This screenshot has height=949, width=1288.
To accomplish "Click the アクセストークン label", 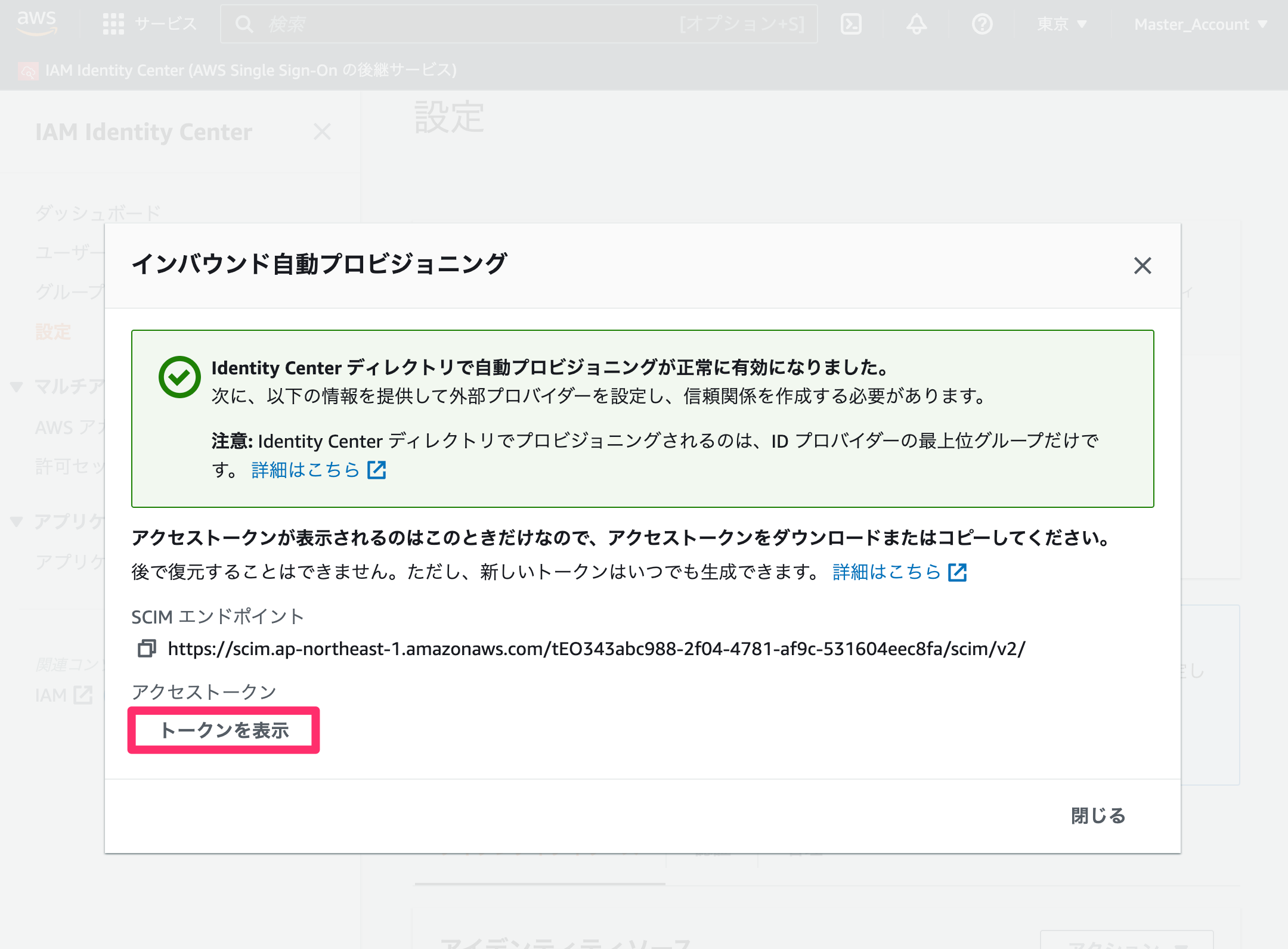I will (x=204, y=691).
